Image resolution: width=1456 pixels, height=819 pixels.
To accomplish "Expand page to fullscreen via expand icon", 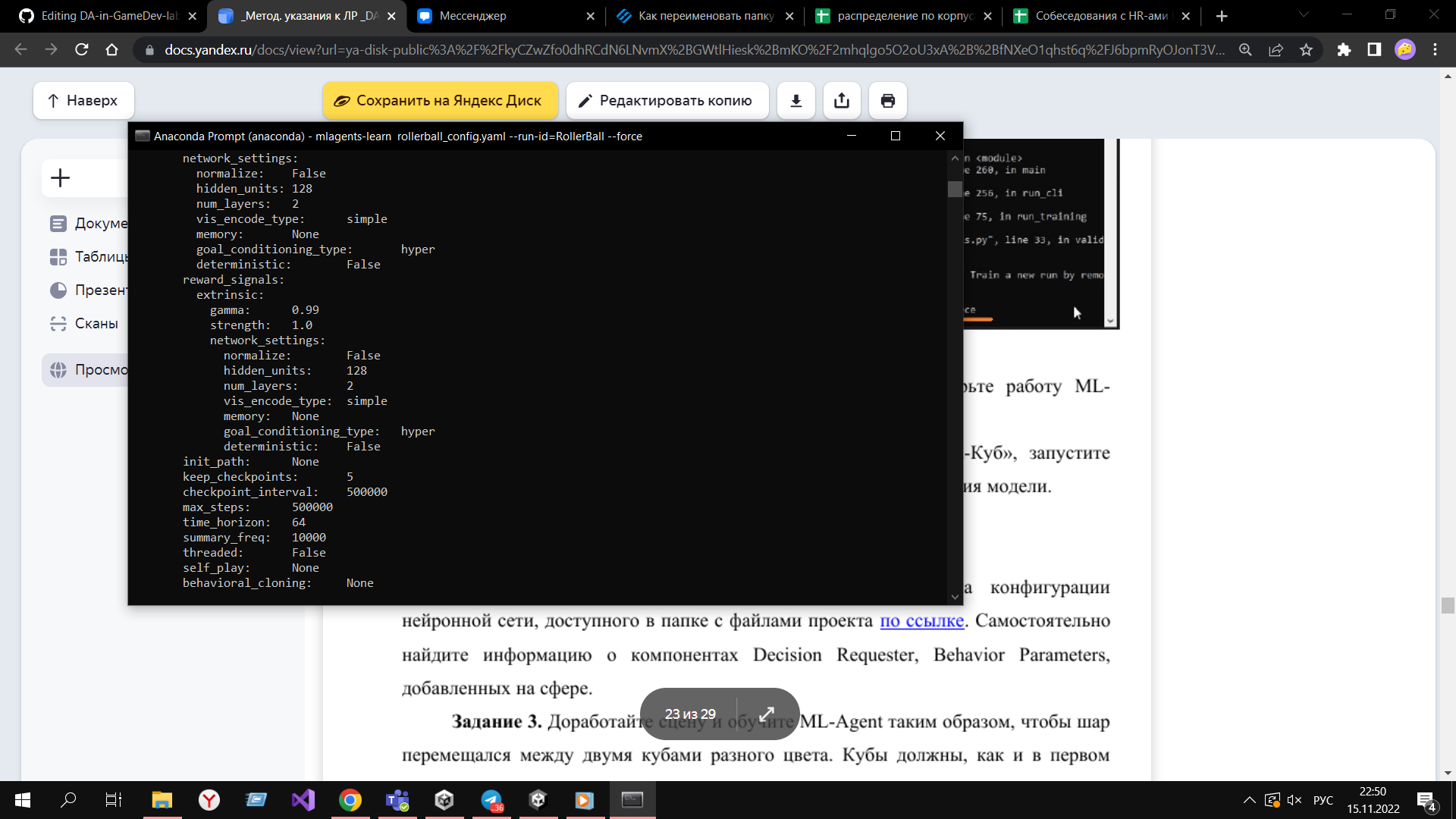I will (767, 713).
